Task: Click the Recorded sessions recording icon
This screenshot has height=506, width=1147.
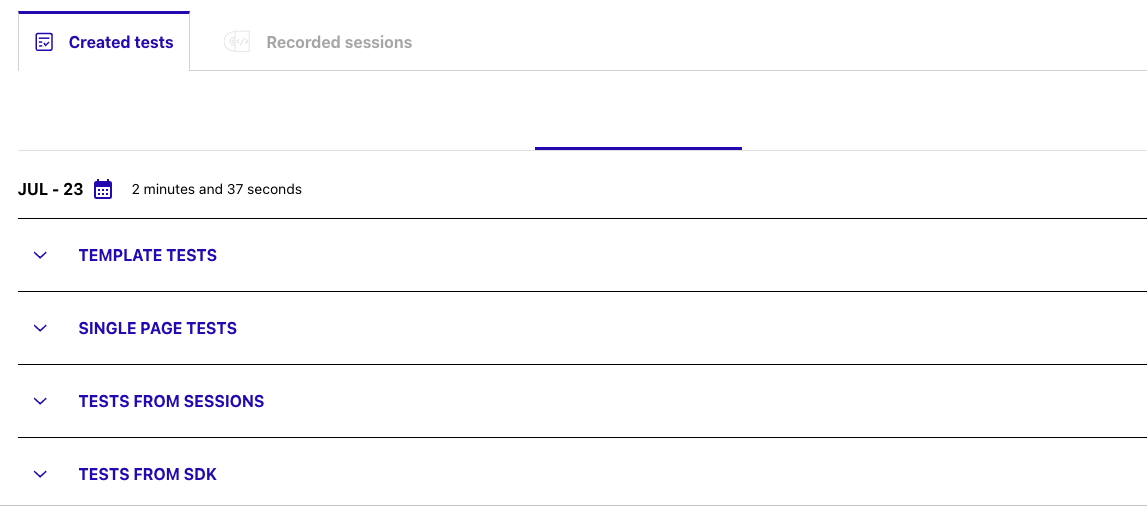Action: 237,42
